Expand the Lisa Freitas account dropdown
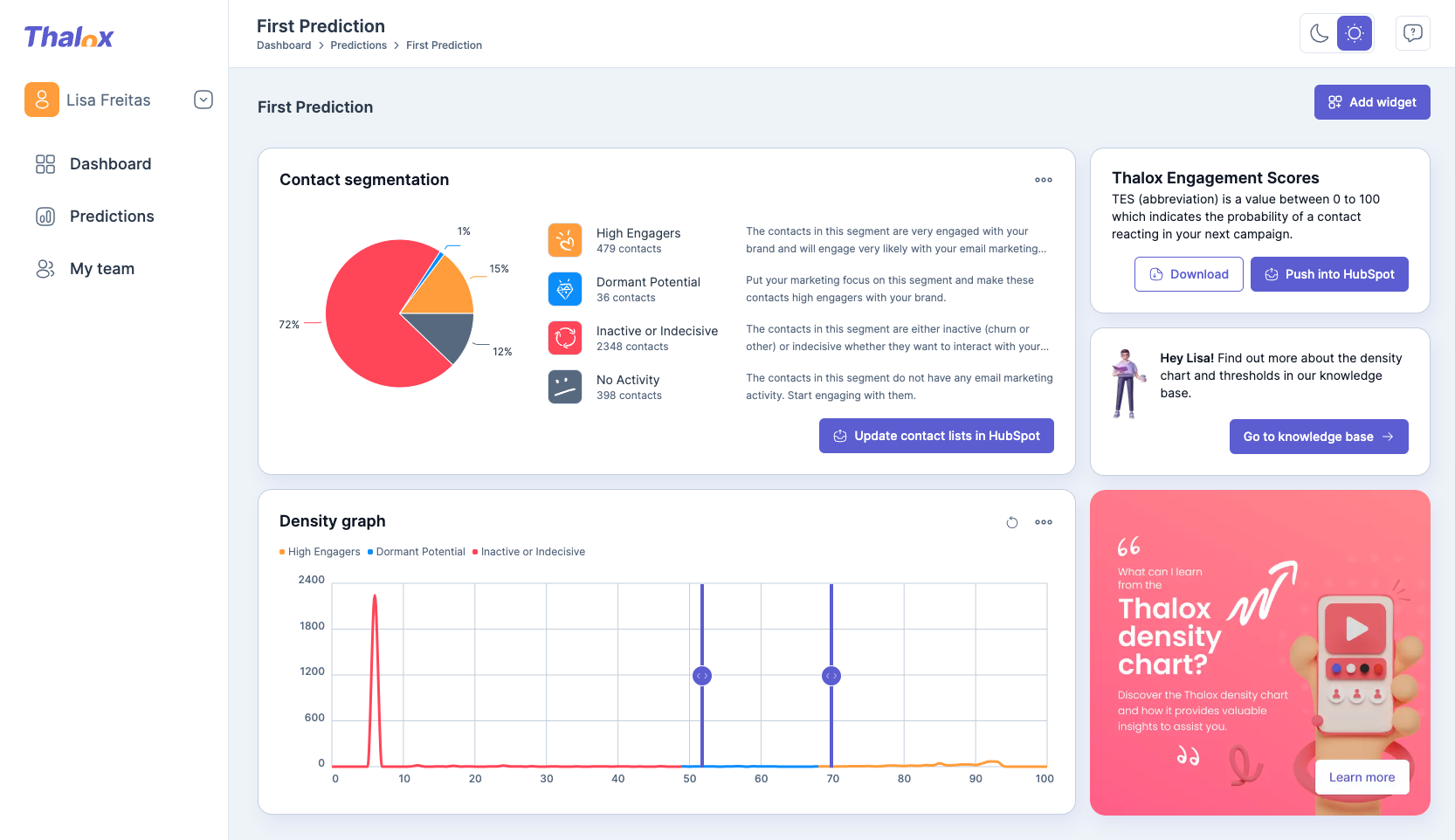Screen dimensions: 1455x840 [203, 100]
